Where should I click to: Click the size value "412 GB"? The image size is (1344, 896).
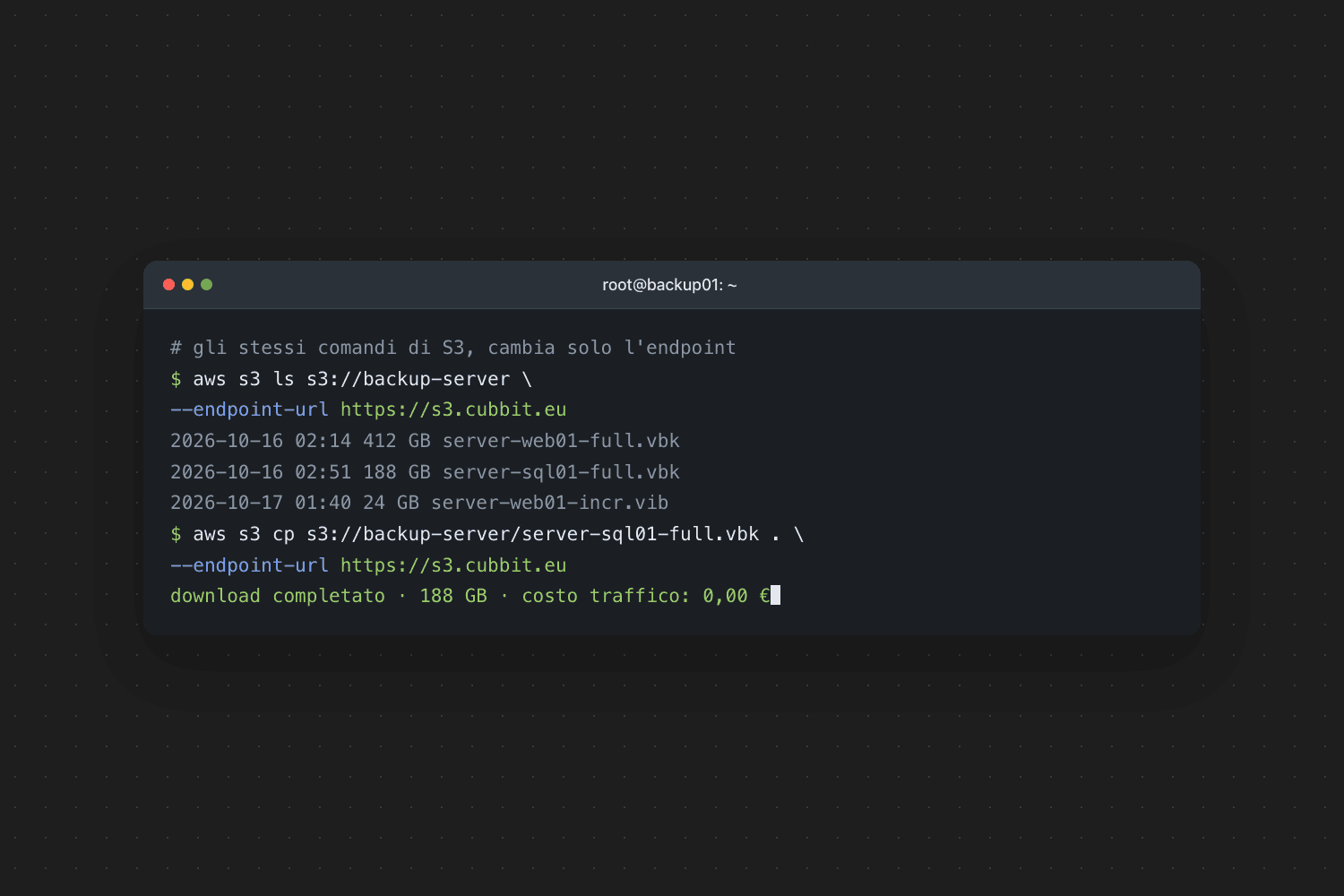tap(397, 441)
